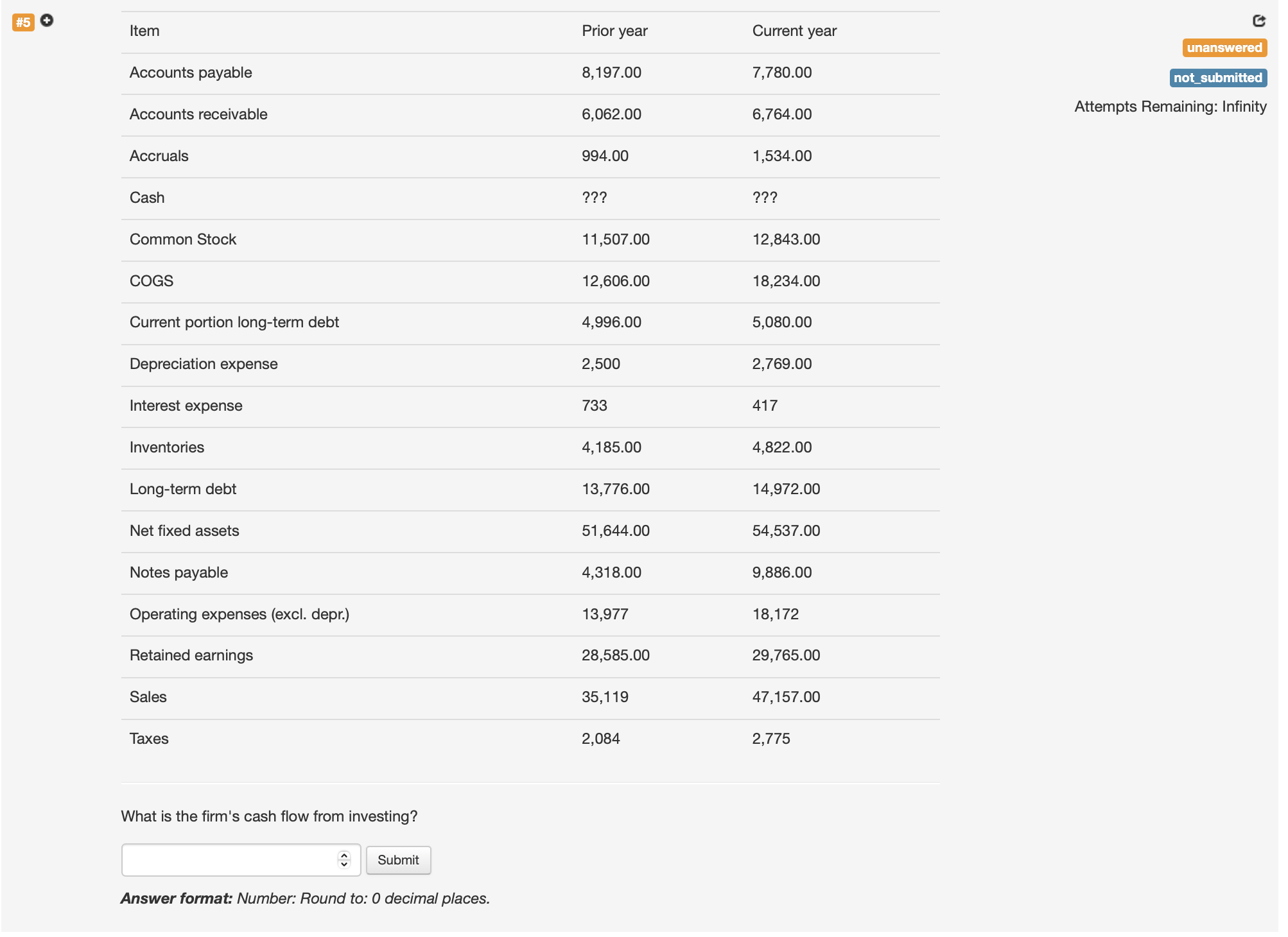
Task: Select the Accounts payable table row
Action: pyautogui.click(x=449, y=73)
